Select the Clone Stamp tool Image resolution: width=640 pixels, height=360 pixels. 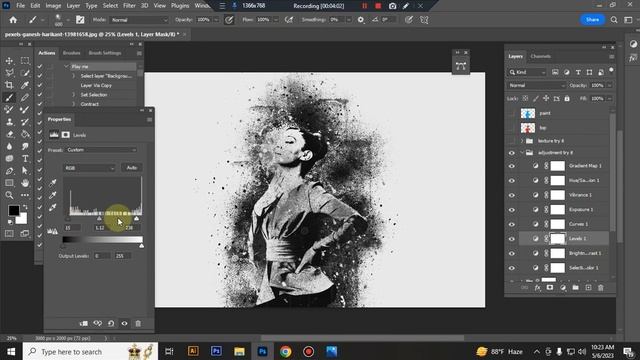click(9, 122)
